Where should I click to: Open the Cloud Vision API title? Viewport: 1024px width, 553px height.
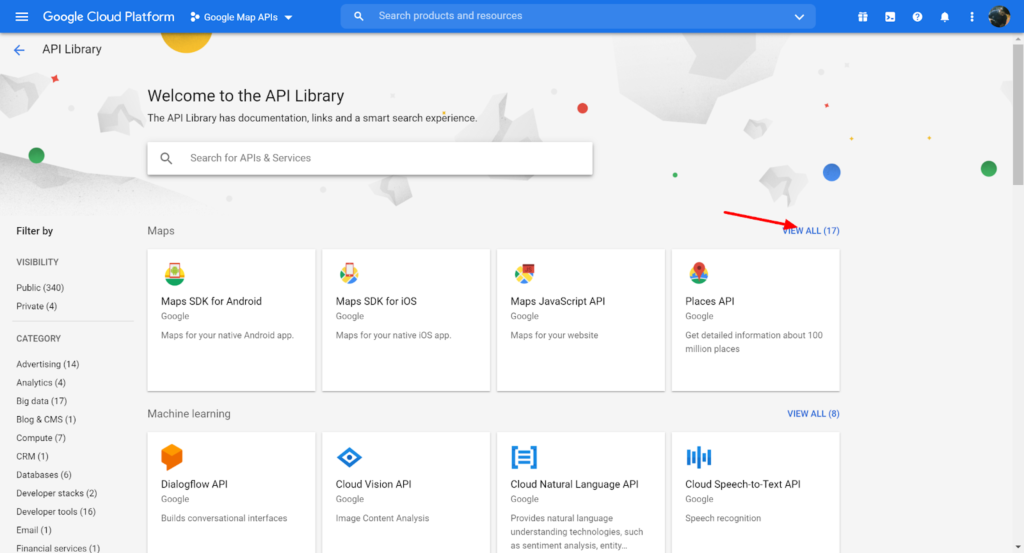coord(374,484)
